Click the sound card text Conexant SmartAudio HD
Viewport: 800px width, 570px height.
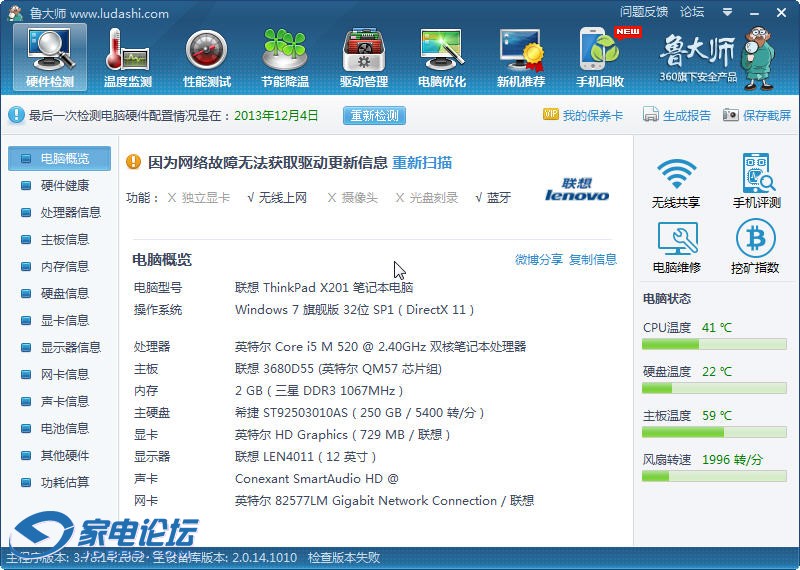pyautogui.click(x=316, y=479)
